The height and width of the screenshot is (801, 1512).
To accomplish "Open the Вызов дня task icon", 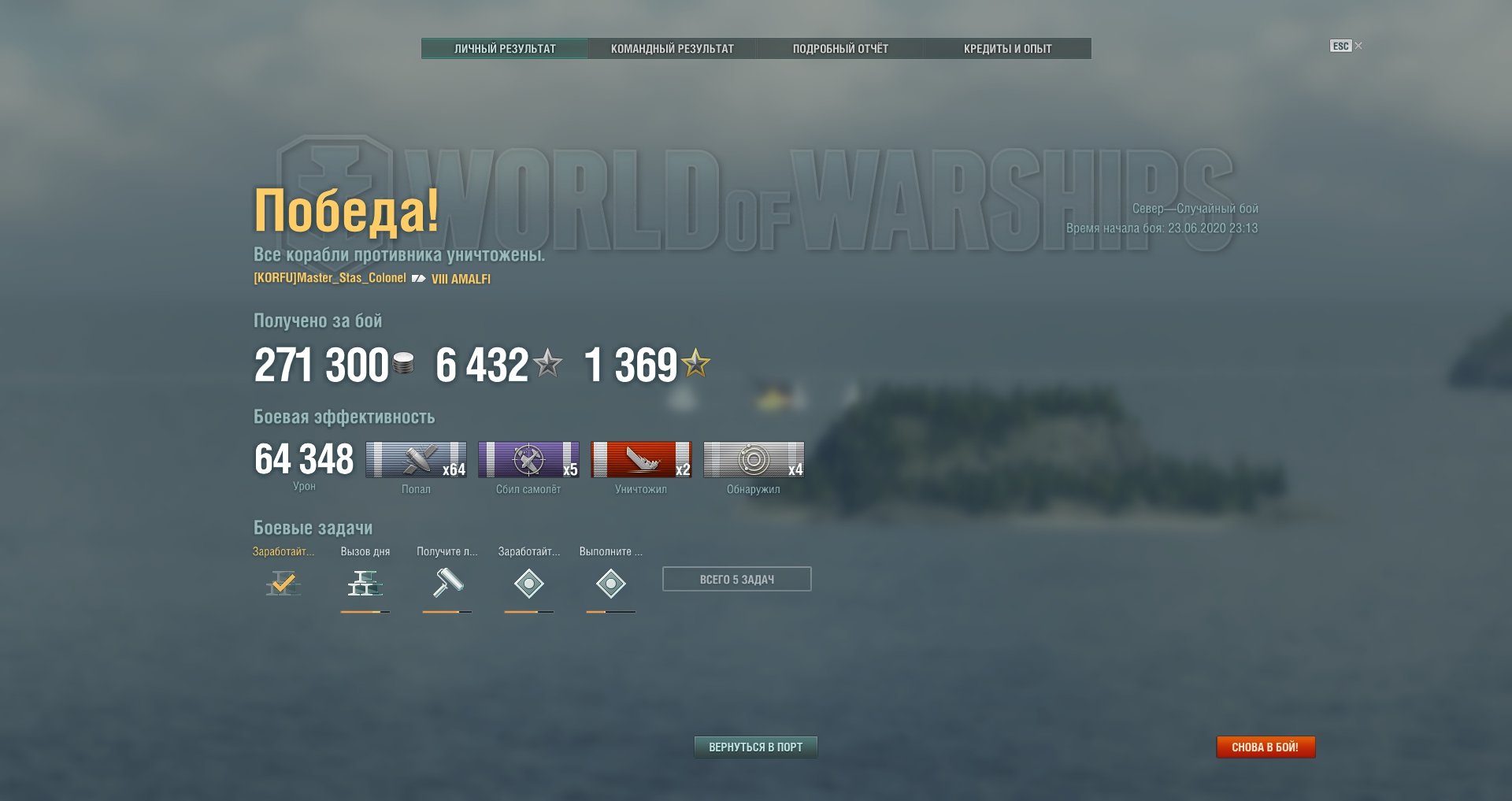I will [x=365, y=584].
